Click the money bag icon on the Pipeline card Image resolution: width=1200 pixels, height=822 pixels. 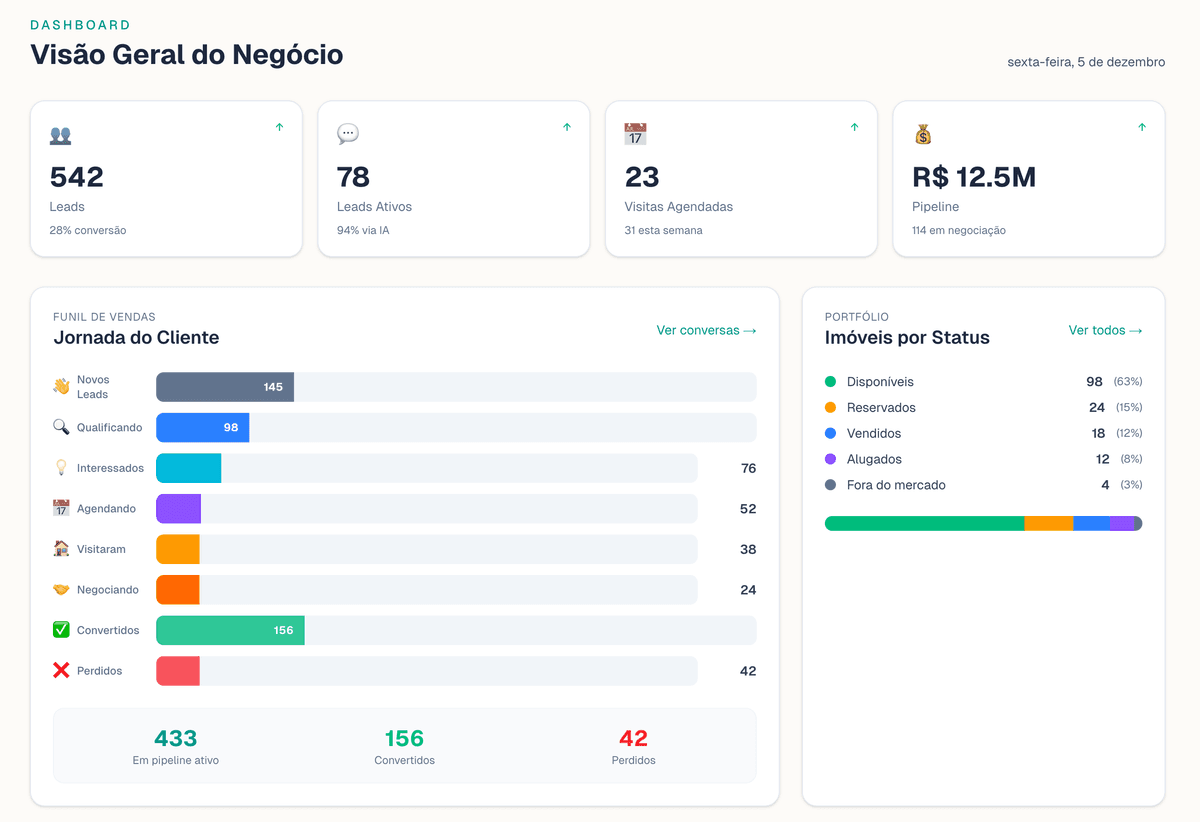click(x=922, y=133)
